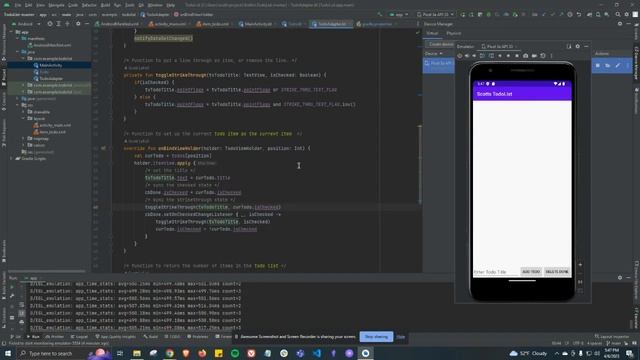Expand the drawable folder in project tree
The width and height of the screenshot is (640, 360).
click(x=24, y=112)
